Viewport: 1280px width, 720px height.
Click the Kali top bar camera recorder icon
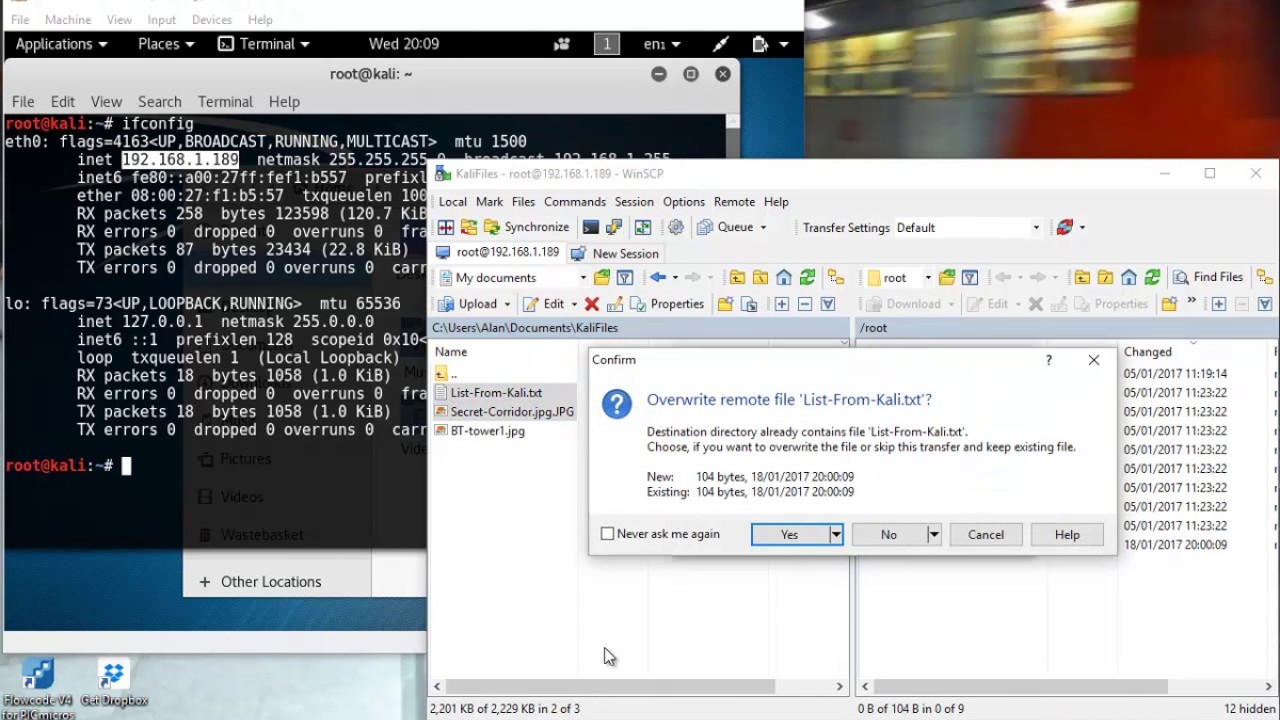click(x=562, y=44)
